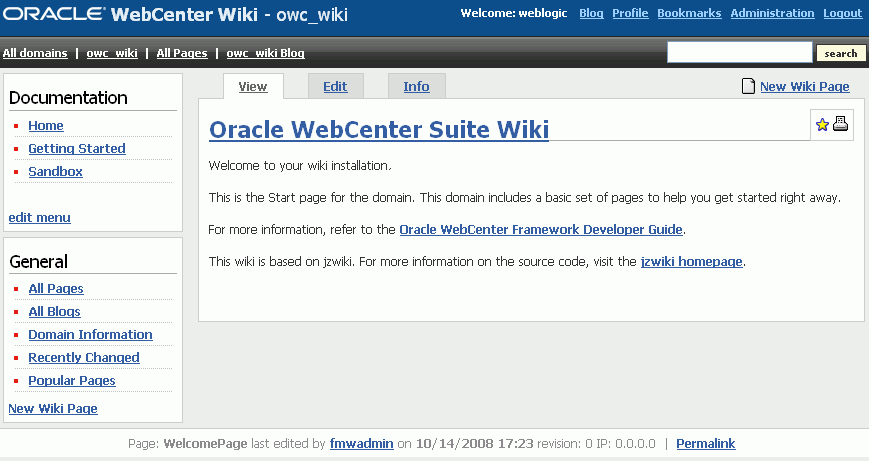Open the All Blogs link
Screen dimensions: 869x461
click(54, 312)
